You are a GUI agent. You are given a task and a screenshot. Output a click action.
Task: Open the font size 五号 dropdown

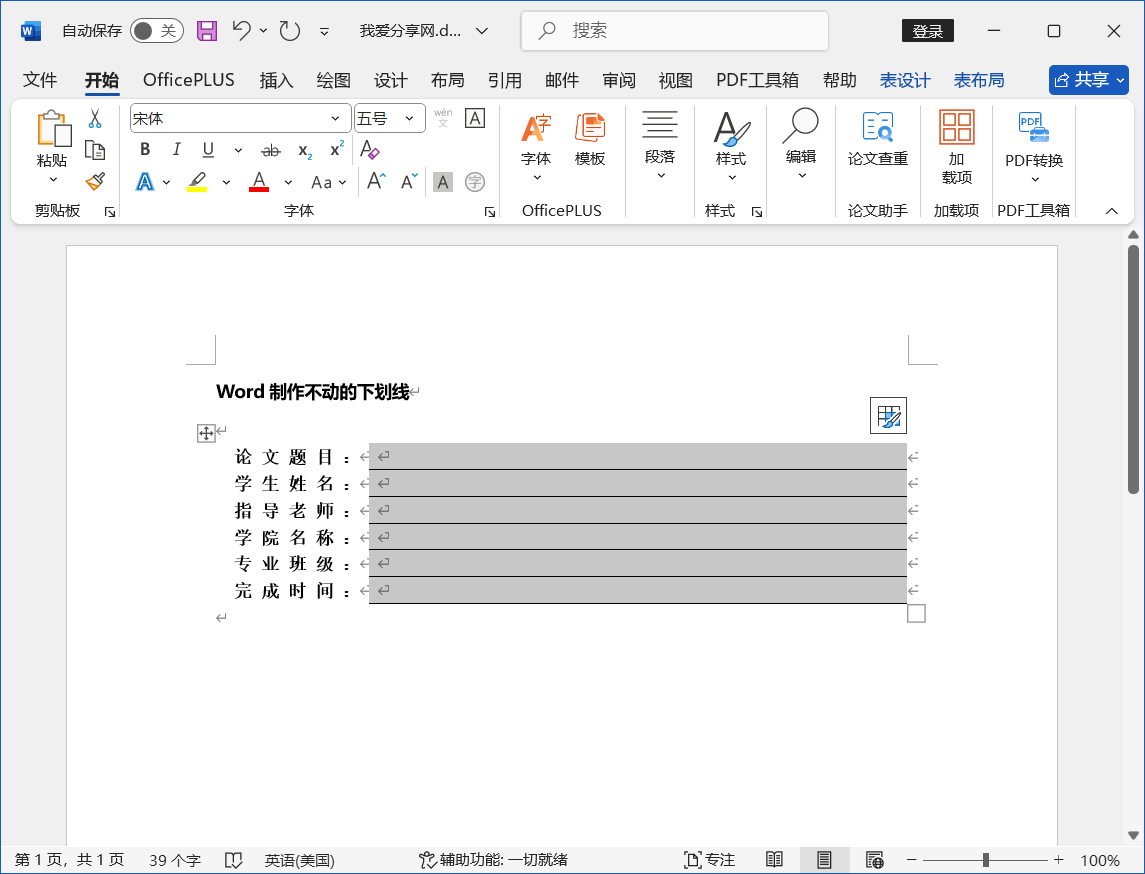[410, 118]
